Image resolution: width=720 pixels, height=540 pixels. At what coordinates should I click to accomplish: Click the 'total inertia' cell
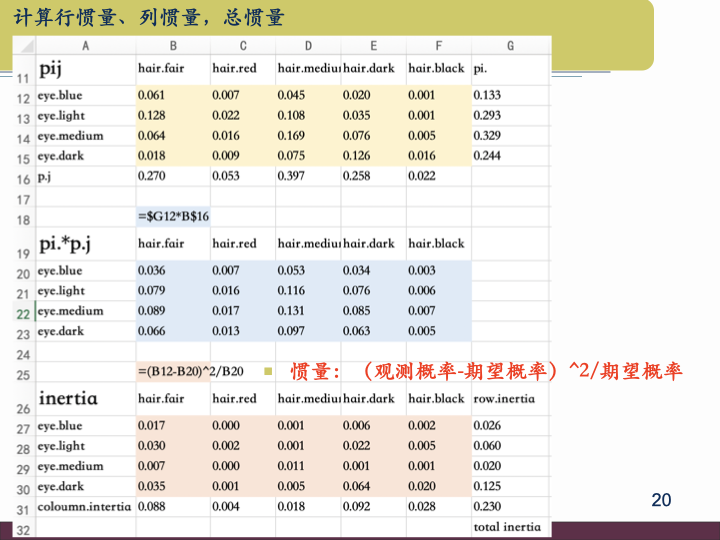click(509, 526)
